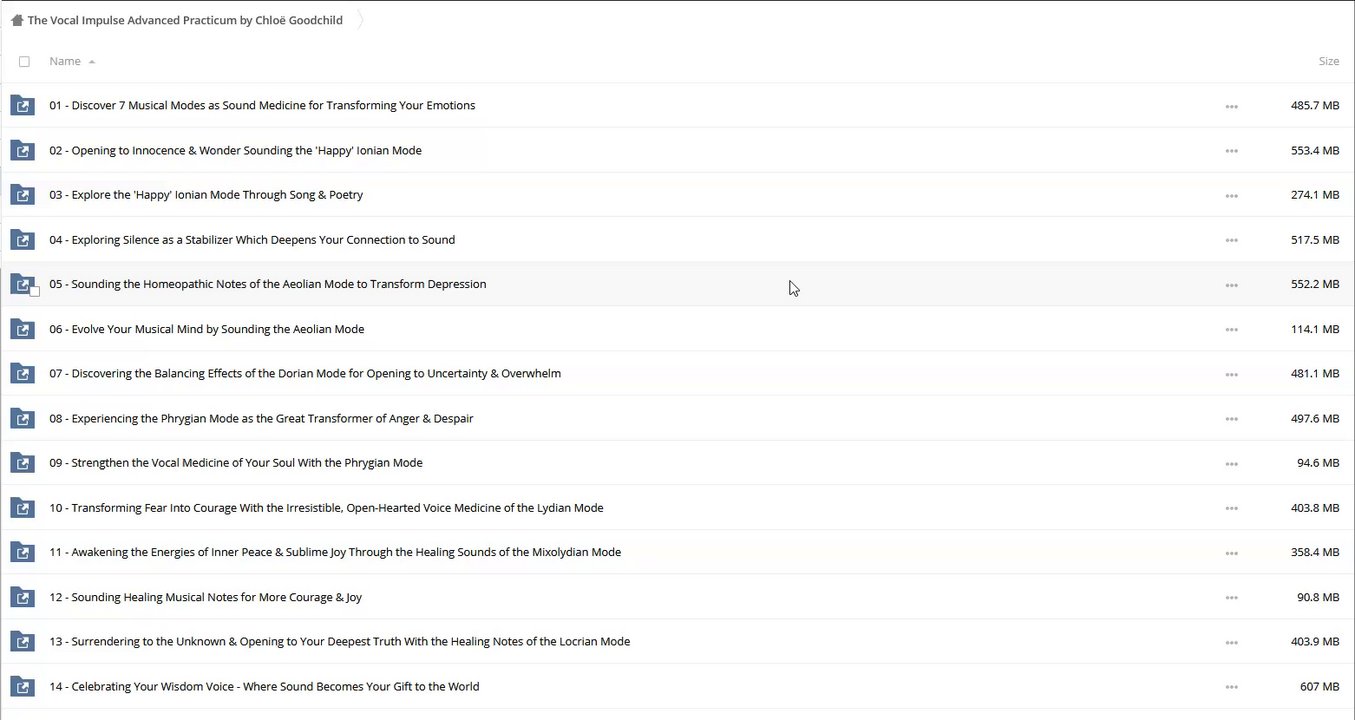Open The Vocal Impulse Advanced Practicum breadcrumb
1355x720 pixels.
pos(185,20)
